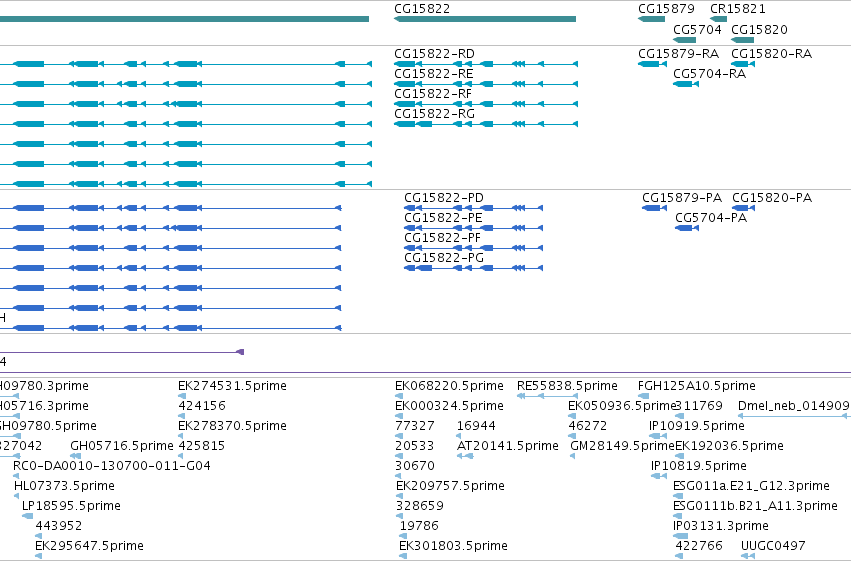Image resolution: width=851 pixels, height=561 pixels.
Task: Select the CG15822 gene label
Action: (x=422, y=9)
